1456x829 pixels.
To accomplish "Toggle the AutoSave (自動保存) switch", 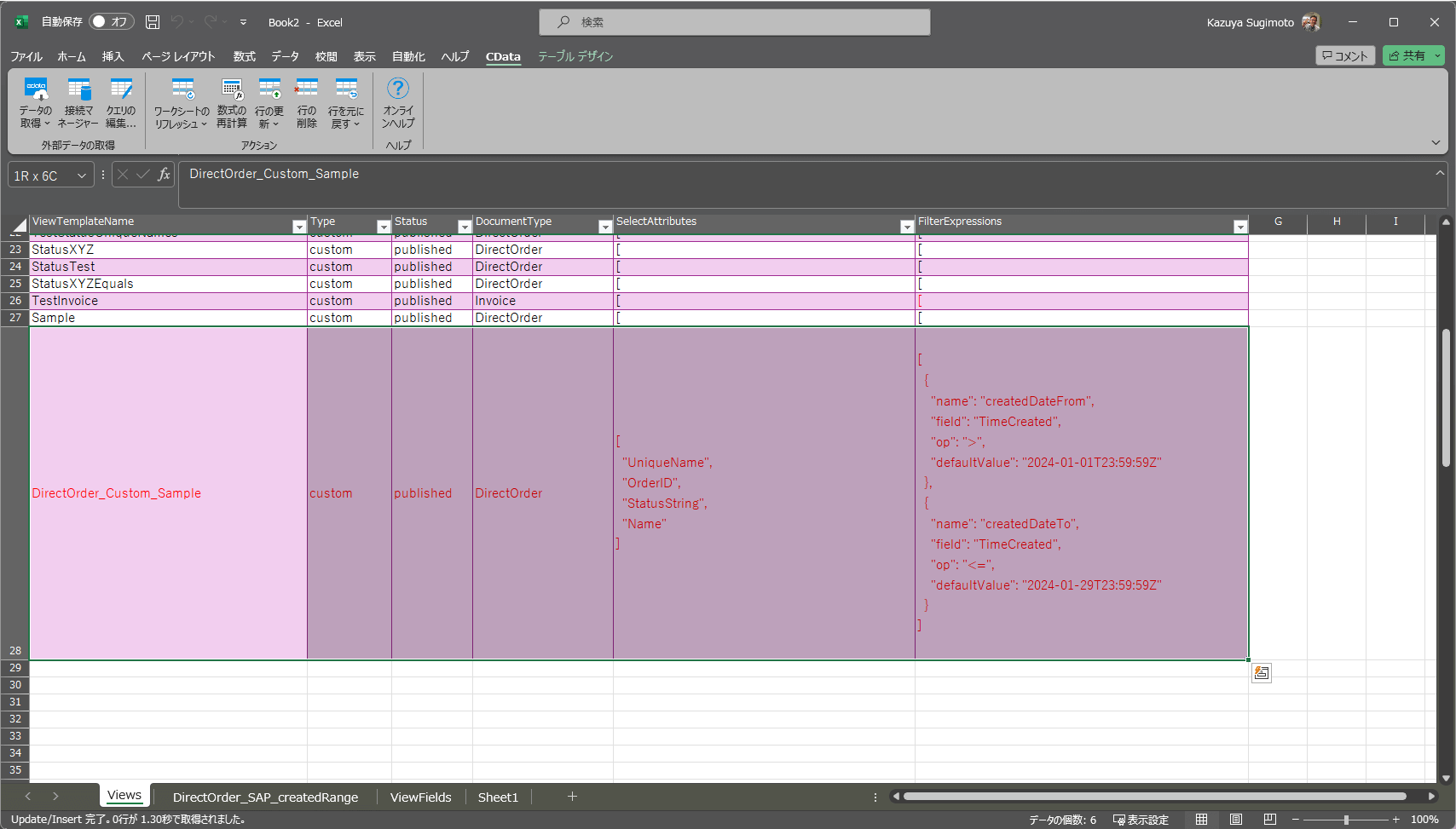I will point(112,22).
